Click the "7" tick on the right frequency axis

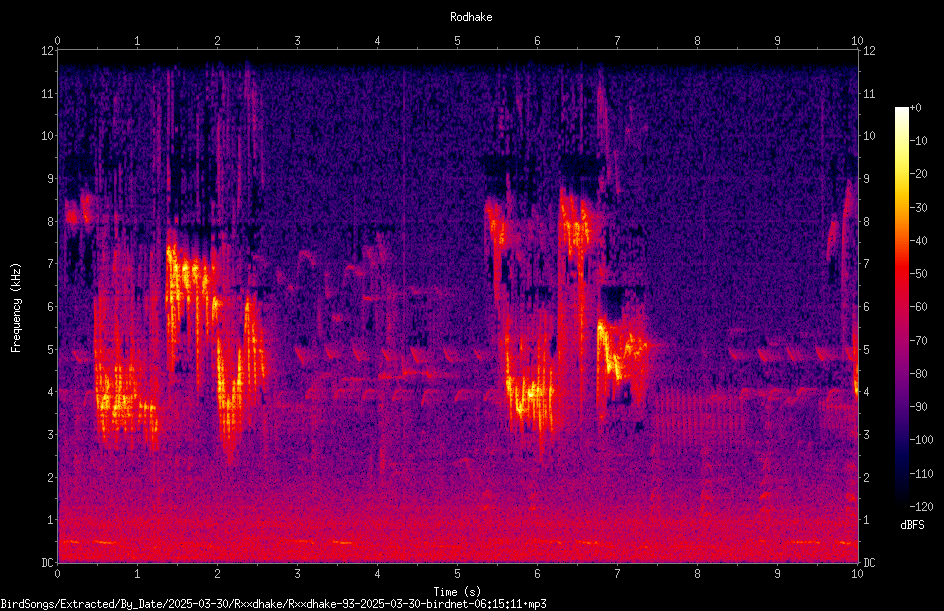[866, 264]
